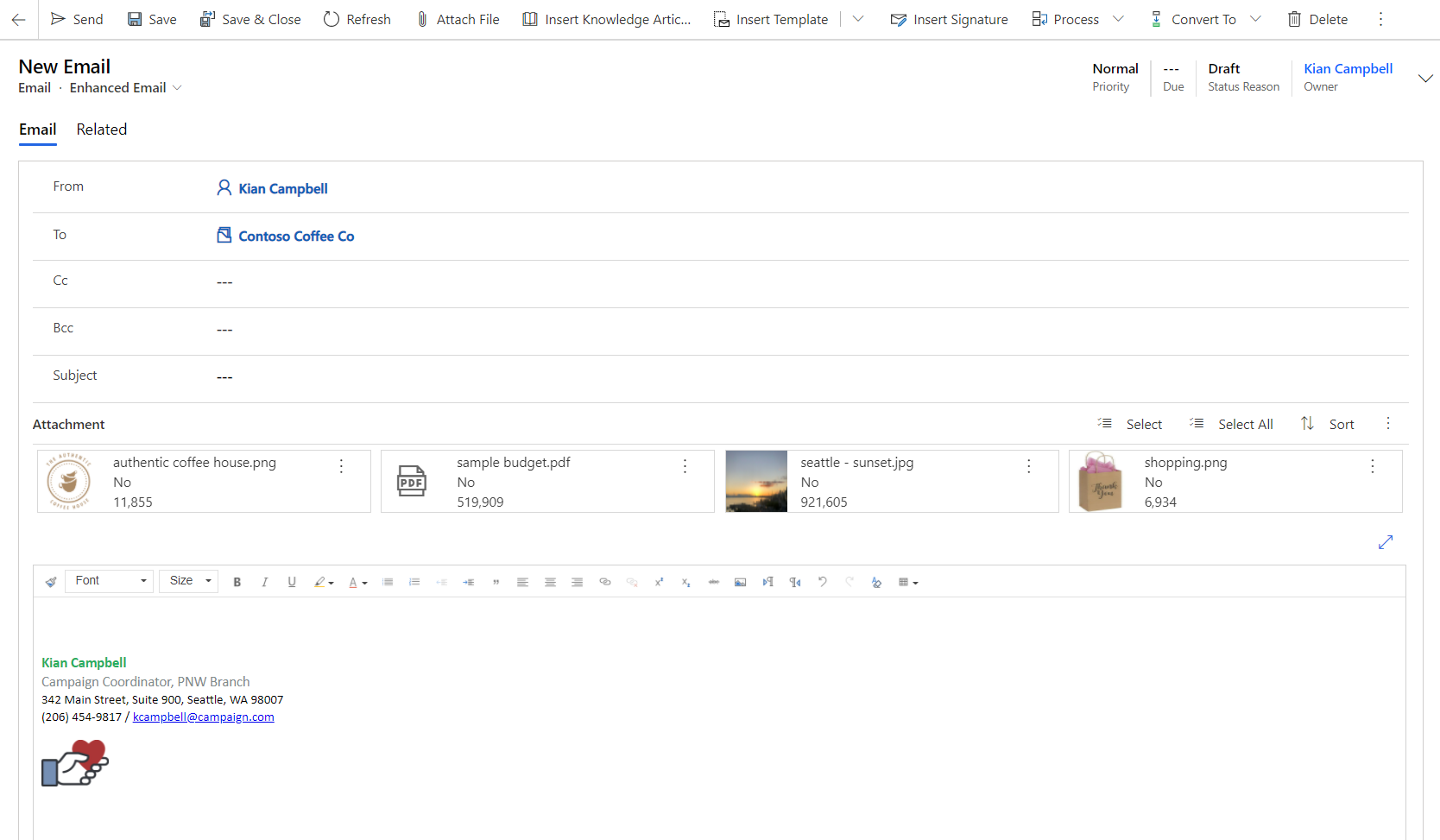Expand the email editor to full screen

[x=1386, y=542]
